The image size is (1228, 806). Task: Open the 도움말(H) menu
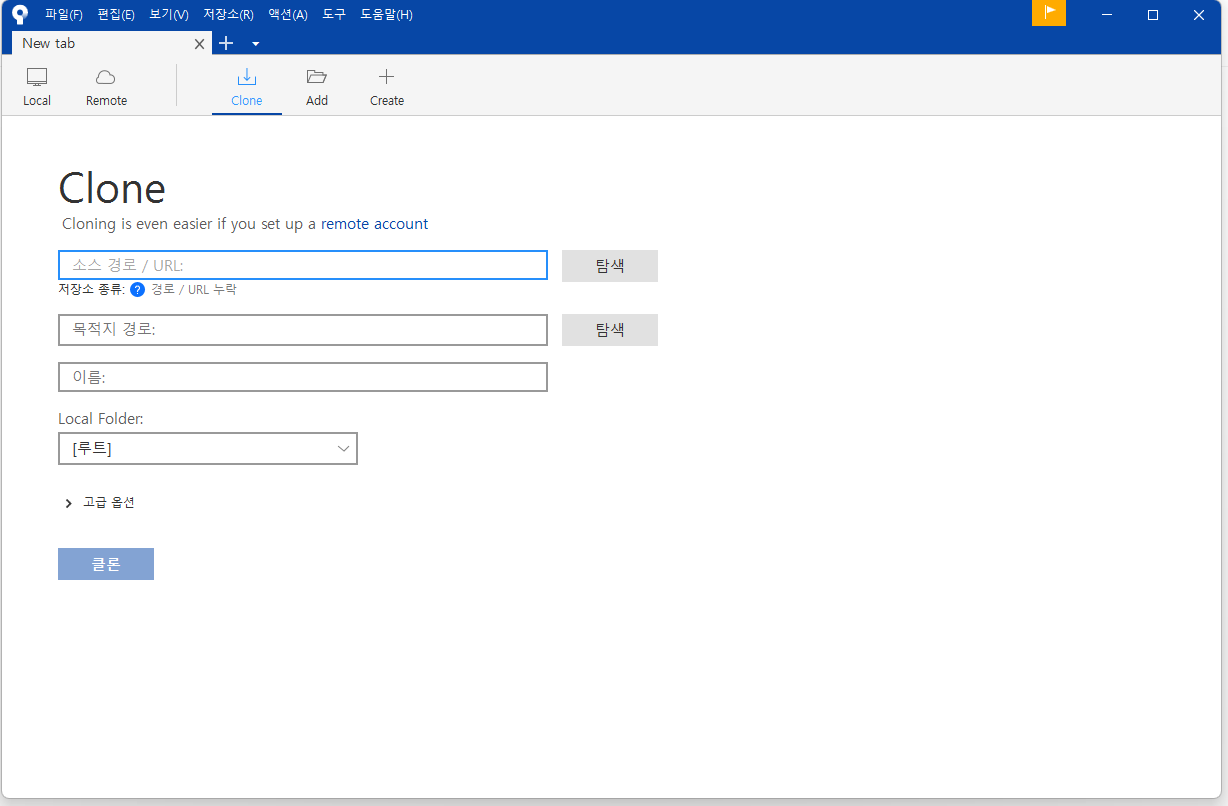coord(386,15)
